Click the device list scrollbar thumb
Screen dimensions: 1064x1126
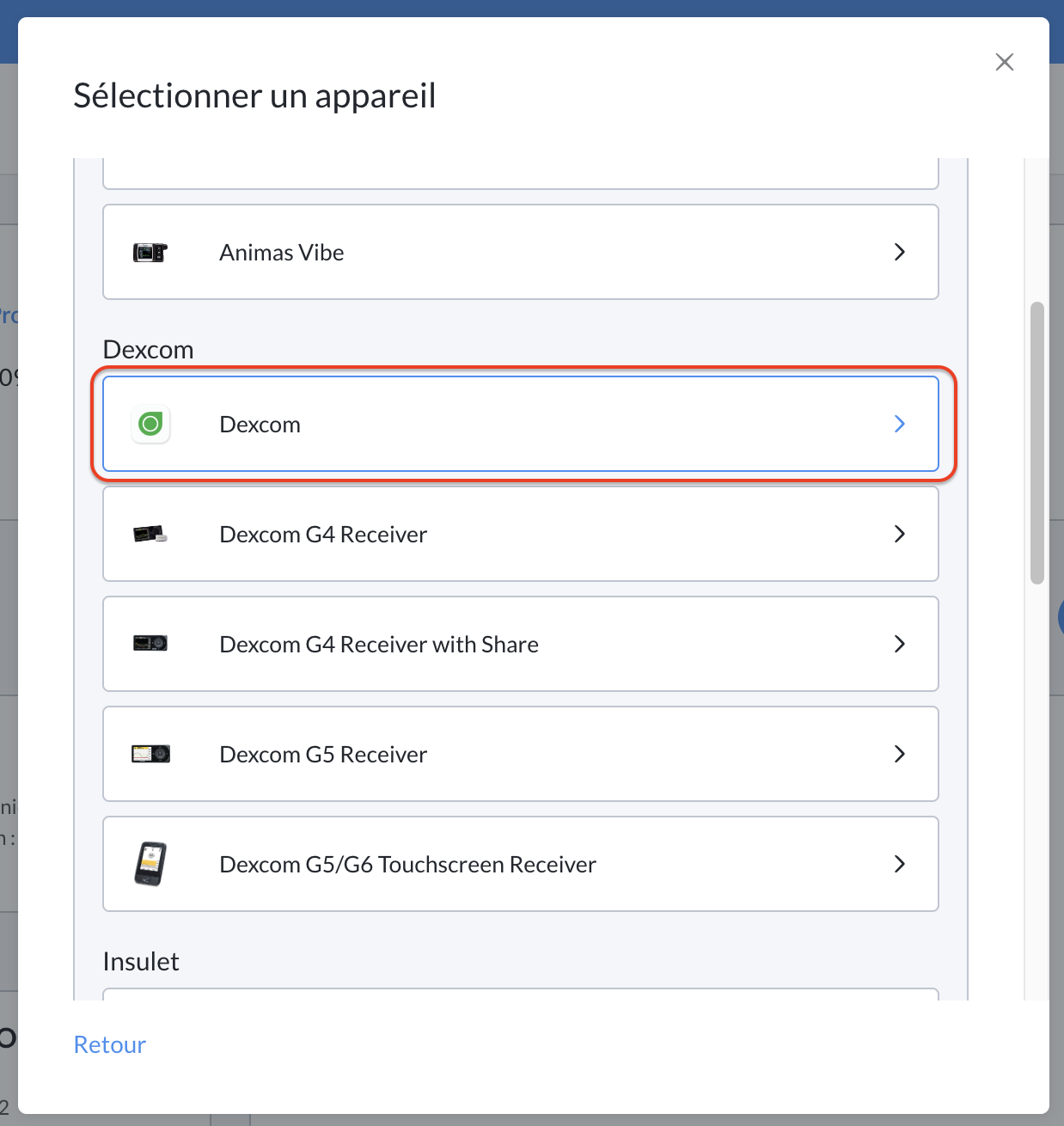coord(1037,443)
